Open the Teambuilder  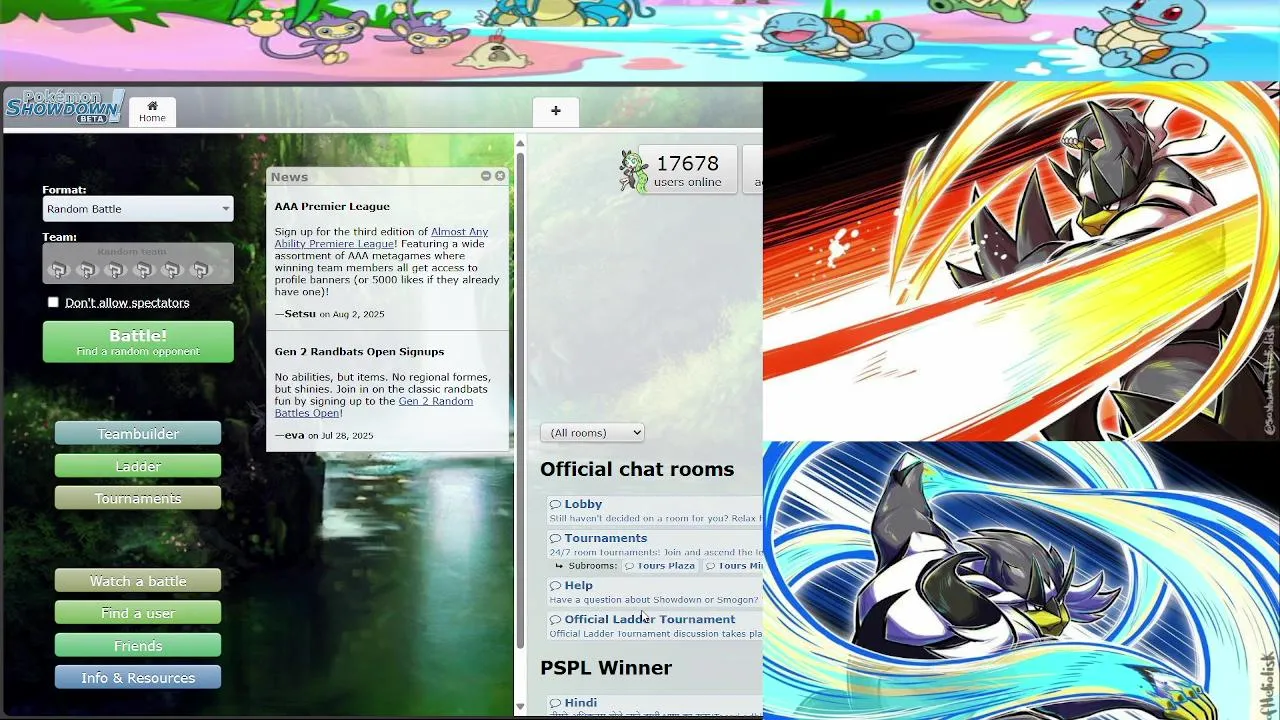pos(138,434)
